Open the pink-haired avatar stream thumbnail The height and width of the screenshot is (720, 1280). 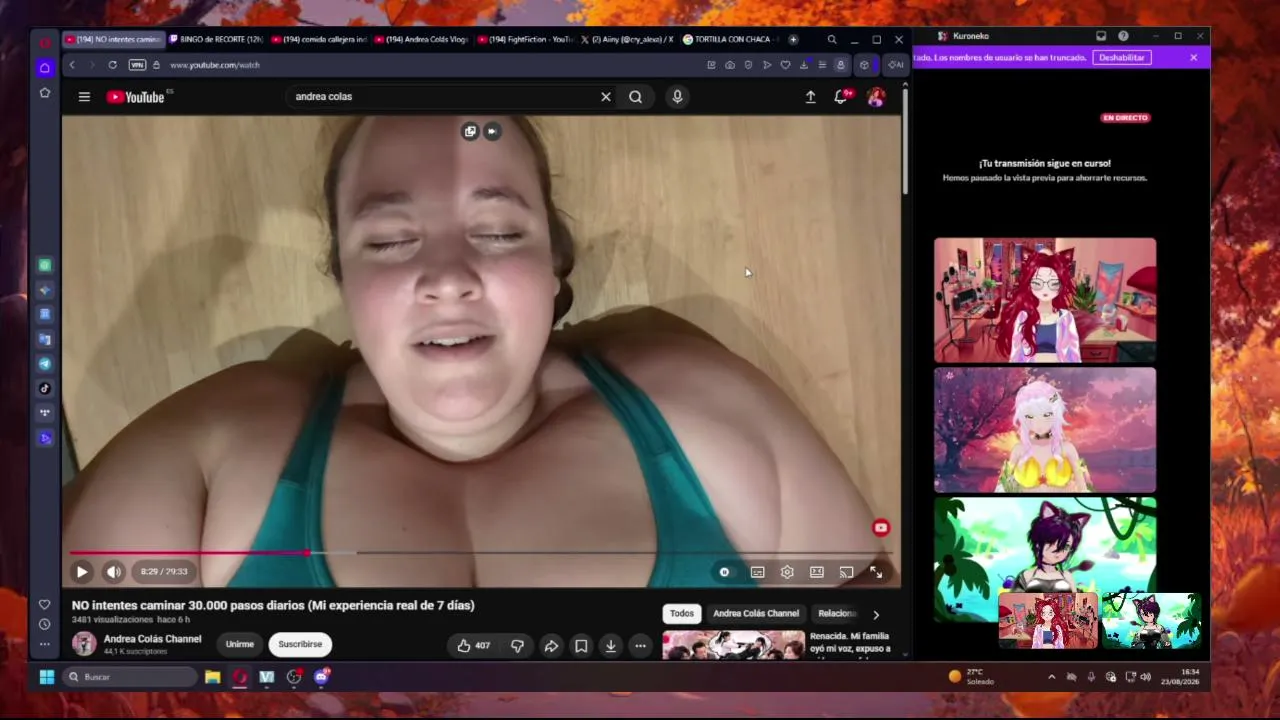coord(1045,430)
